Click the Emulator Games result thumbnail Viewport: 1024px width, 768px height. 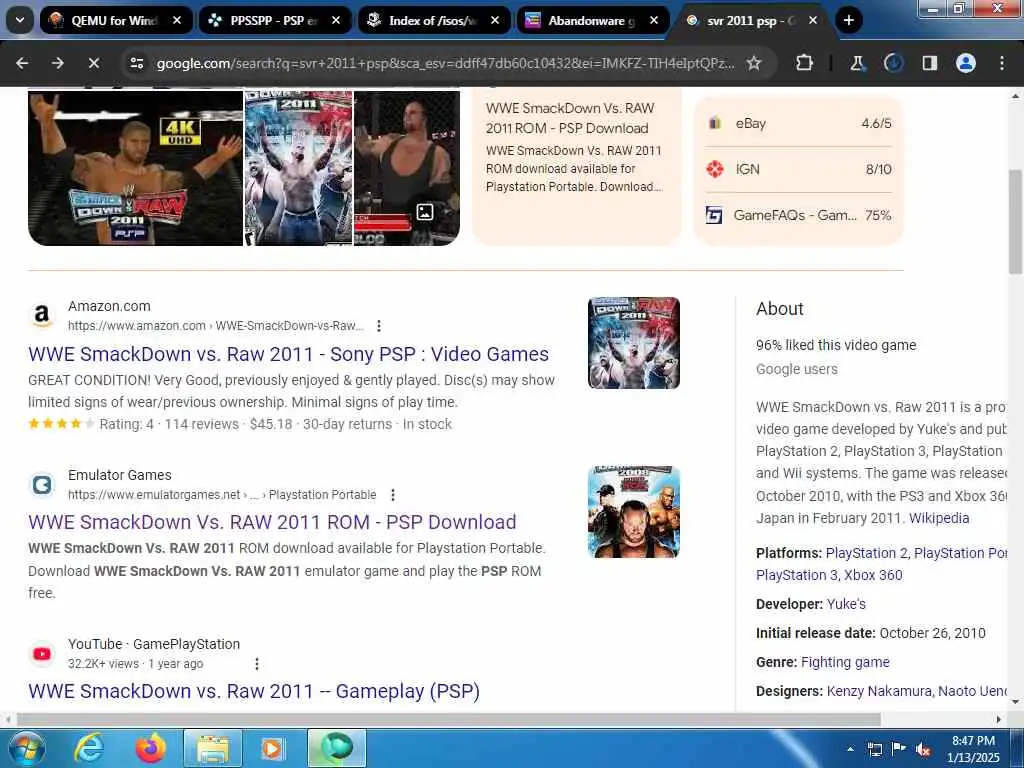633,512
